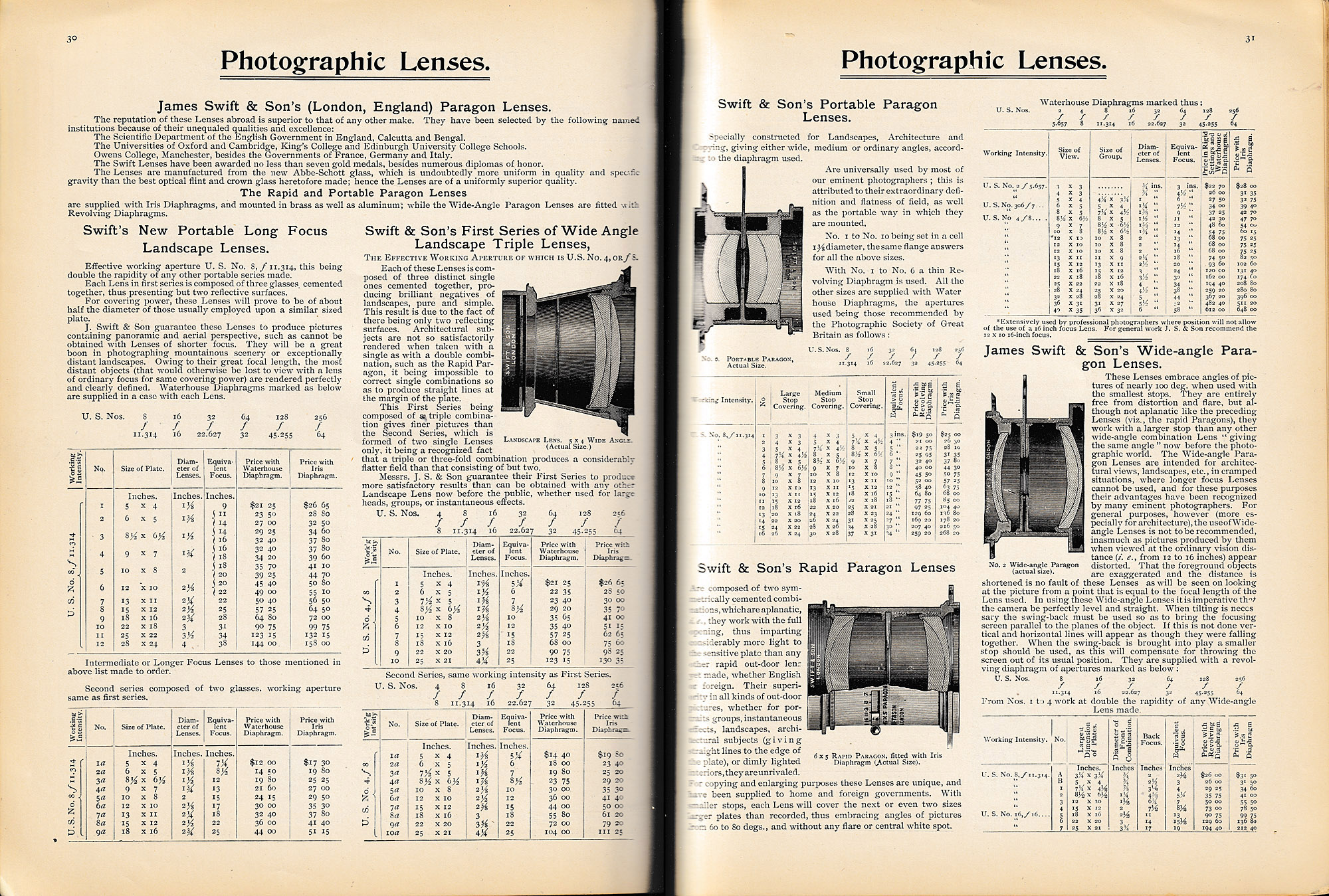
Task: Click heading 'First Series of Wide Angle Landscape Triple Lenses'
Action: tap(501, 237)
